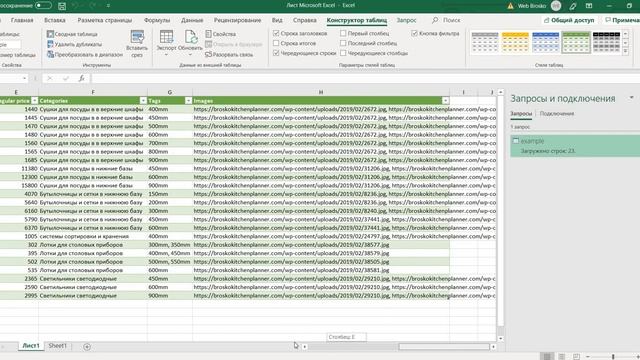640x360 pixels.
Task: Select the example query in pane
Action: click(x=575, y=146)
